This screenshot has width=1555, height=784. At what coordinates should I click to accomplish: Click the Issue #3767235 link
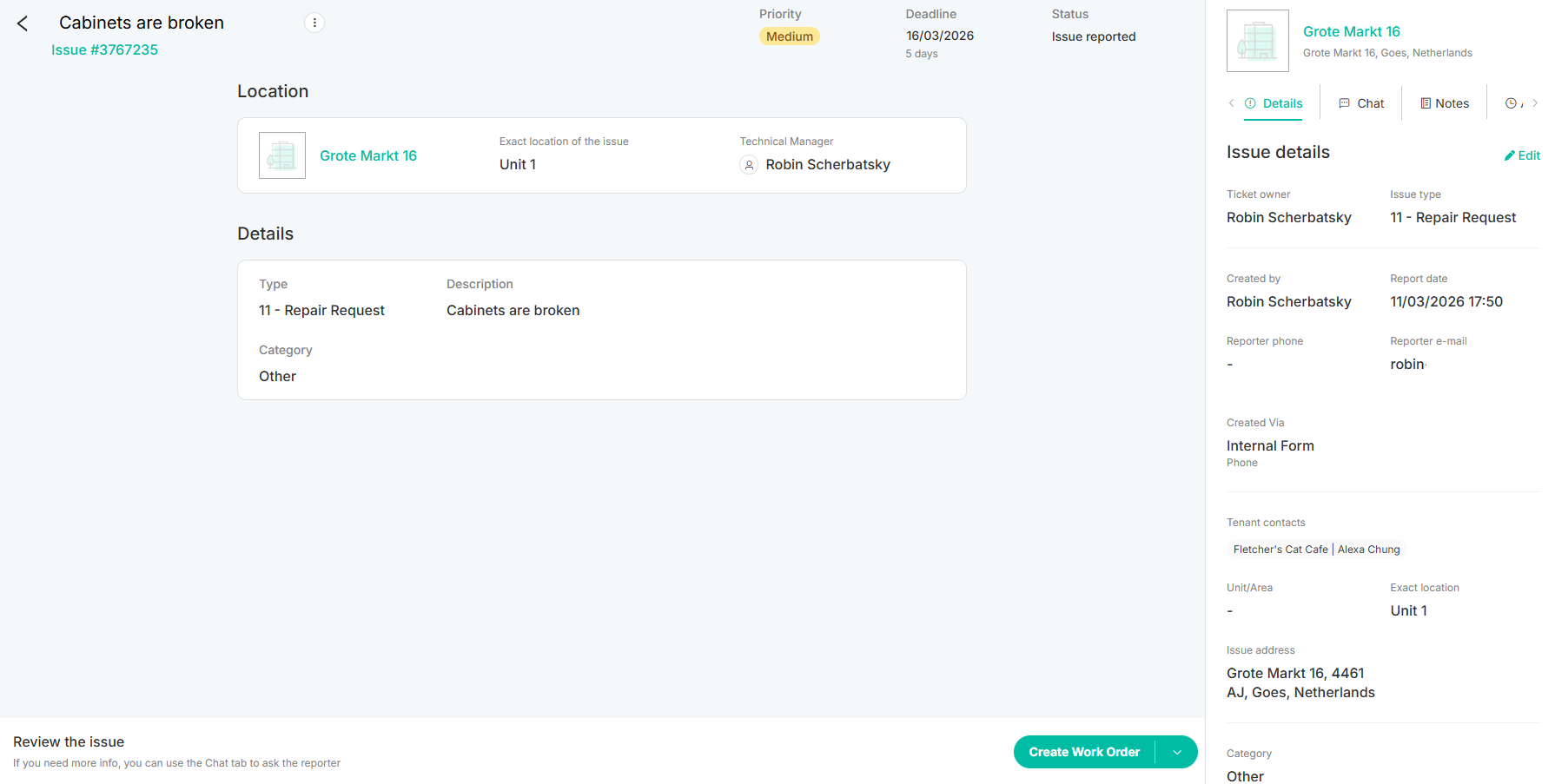(x=104, y=49)
